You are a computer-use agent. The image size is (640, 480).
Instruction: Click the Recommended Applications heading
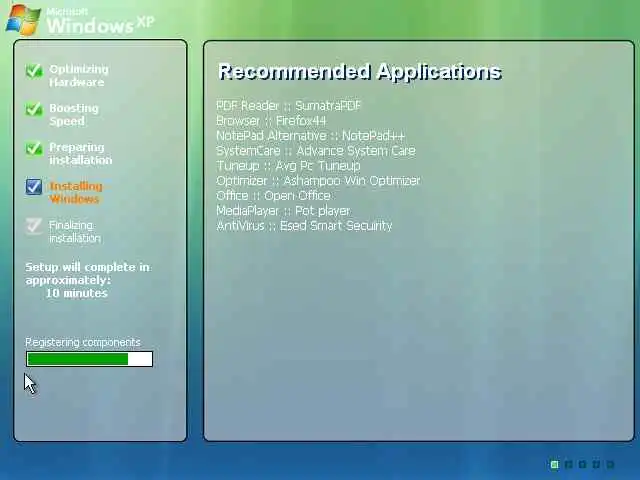point(360,72)
